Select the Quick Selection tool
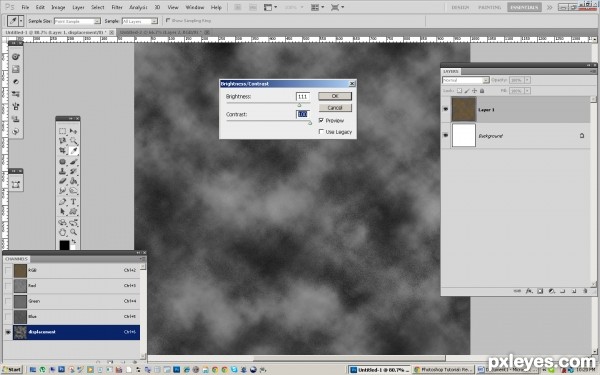 (73, 141)
